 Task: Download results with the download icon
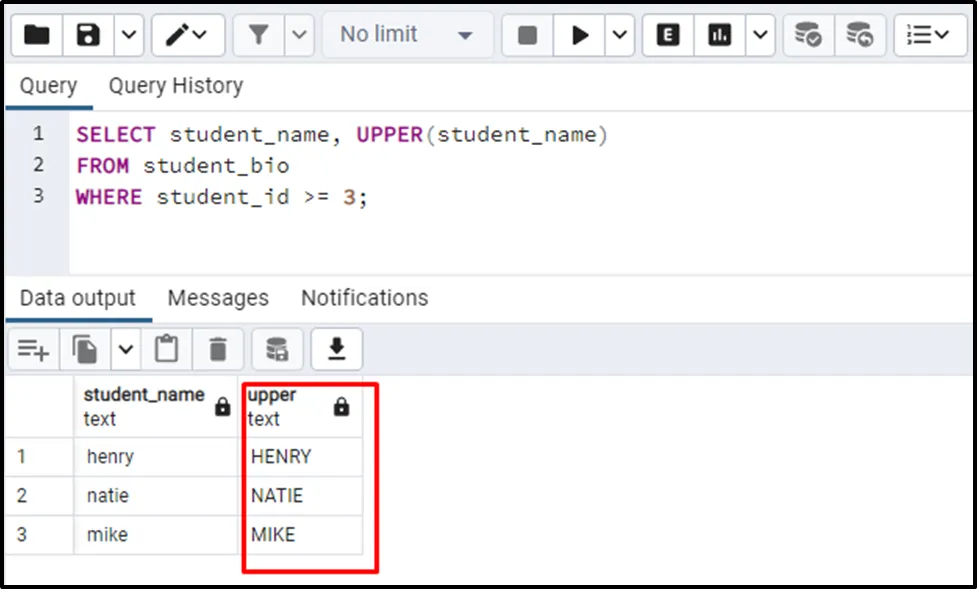tap(337, 349)
